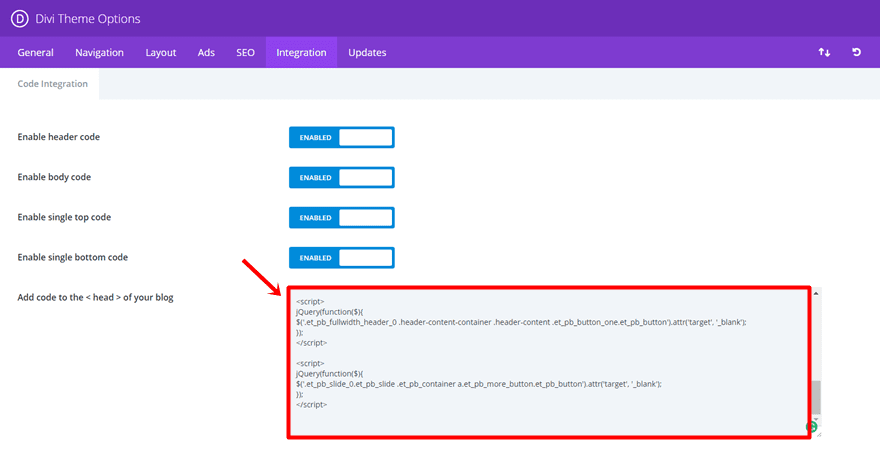Select the Integration tab

point(301,53)
